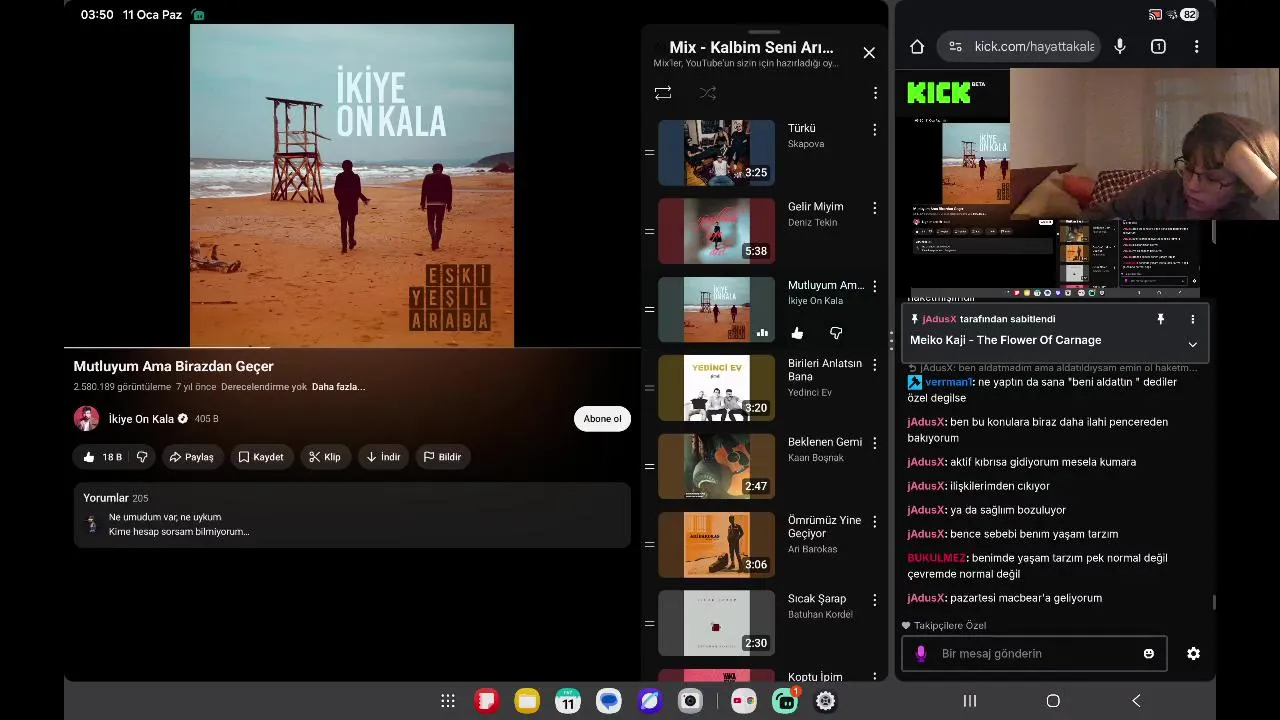Play Birileri Anlatsın Bana thumbnail

(716, 388)
